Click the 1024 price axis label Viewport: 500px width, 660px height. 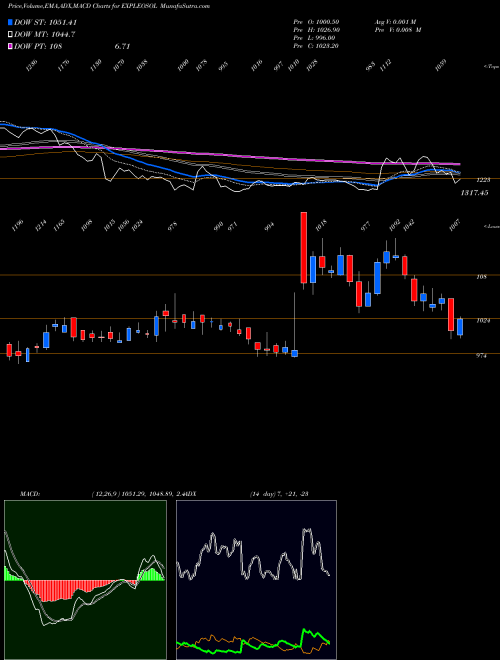(x=483, y=320)
